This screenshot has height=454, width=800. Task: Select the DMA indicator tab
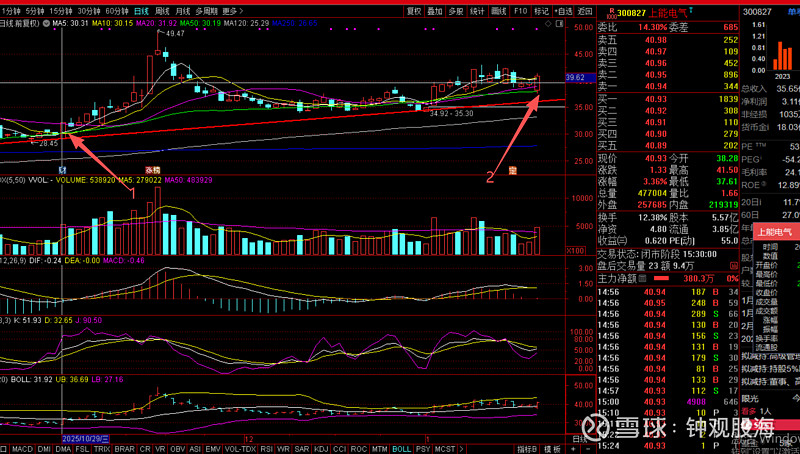click(x=63, y=449)
